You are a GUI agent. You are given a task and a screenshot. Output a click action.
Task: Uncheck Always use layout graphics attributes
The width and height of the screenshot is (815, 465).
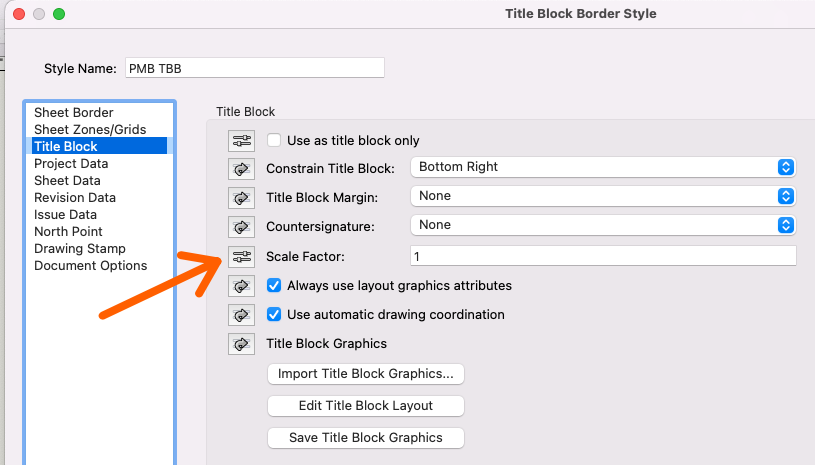click(x=274, y=286)
